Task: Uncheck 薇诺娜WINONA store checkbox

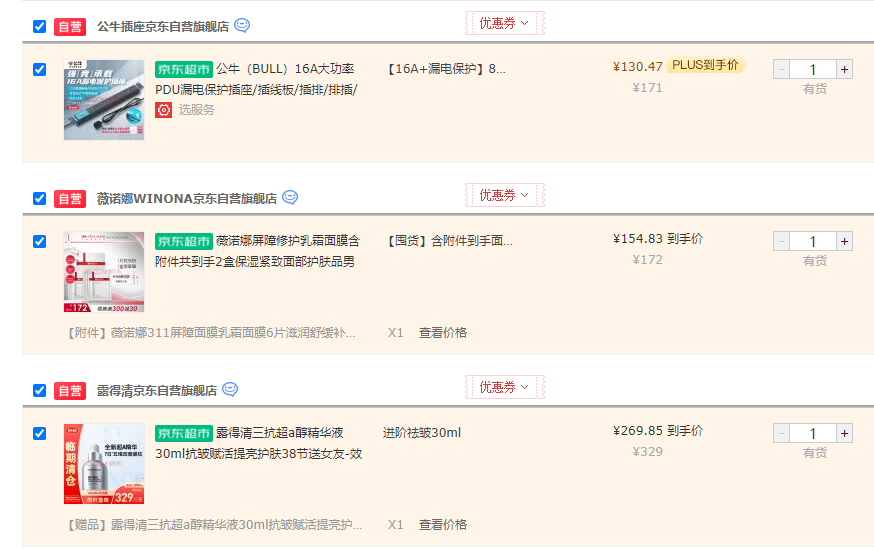Action: pos(40,198)
